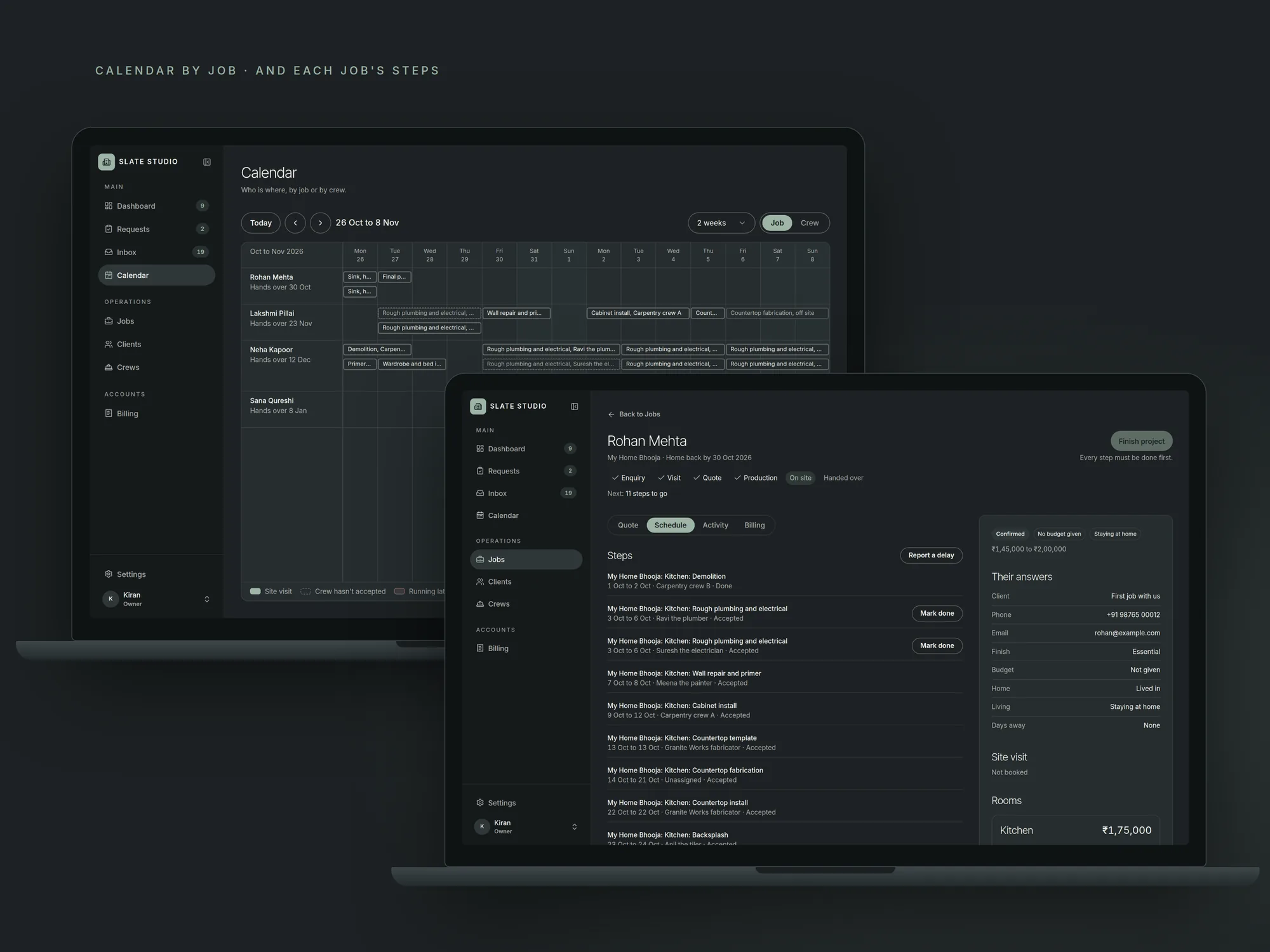
Task: Click Crew hasn't accepted legend swatch
Action: [x=305, y=592]
